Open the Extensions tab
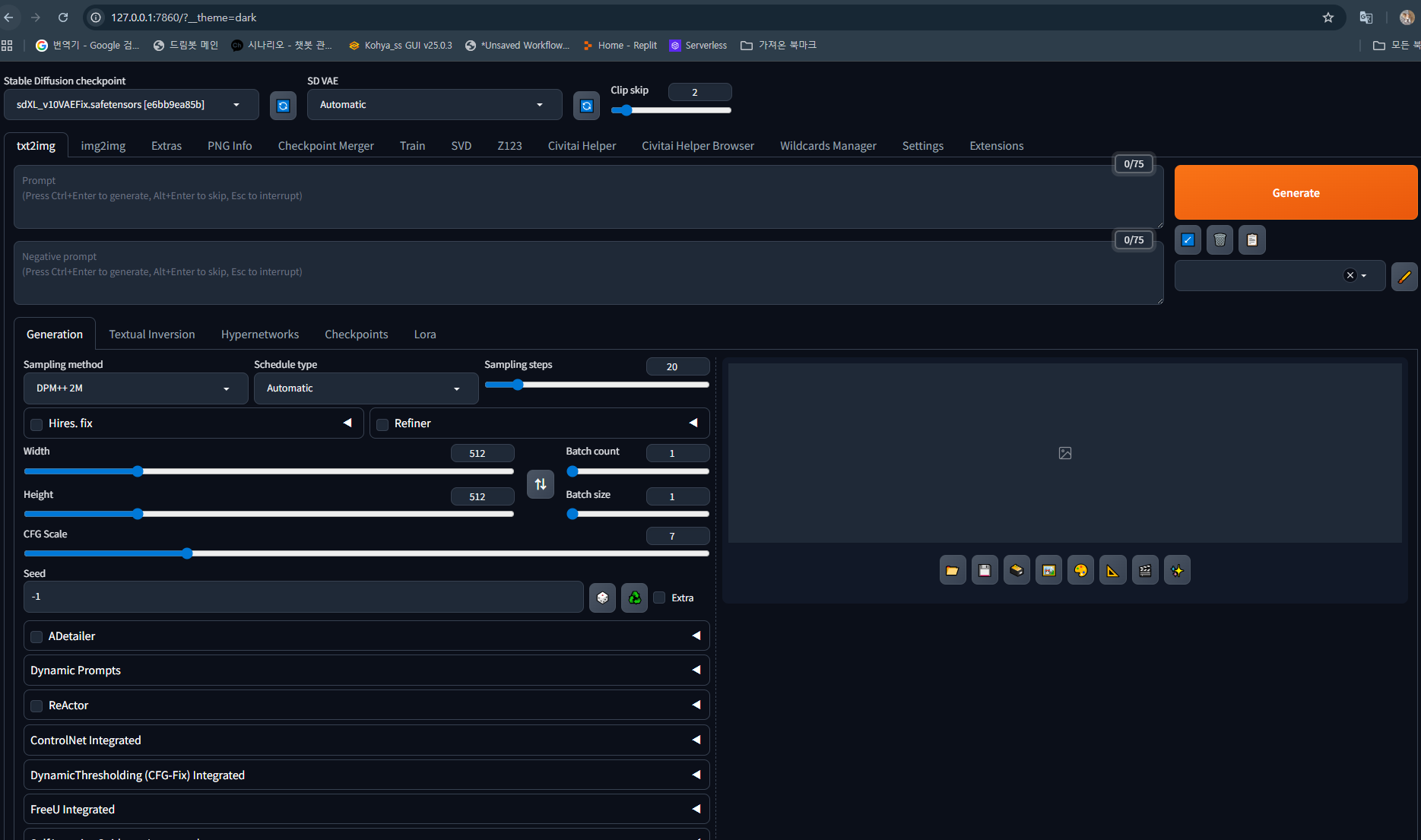The width and height of the screenshot is (1421, 840). [997, 146]
